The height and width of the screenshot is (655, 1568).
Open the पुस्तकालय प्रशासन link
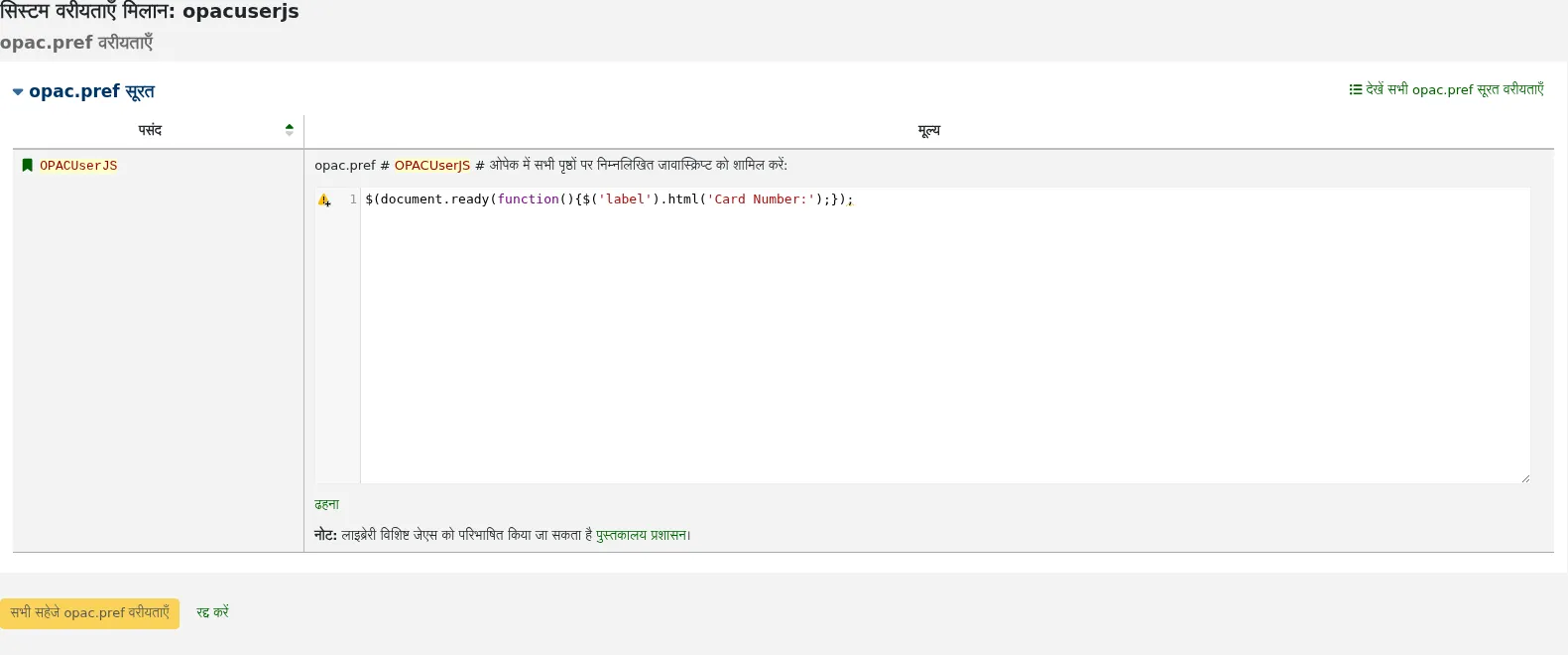pos(641,535)
